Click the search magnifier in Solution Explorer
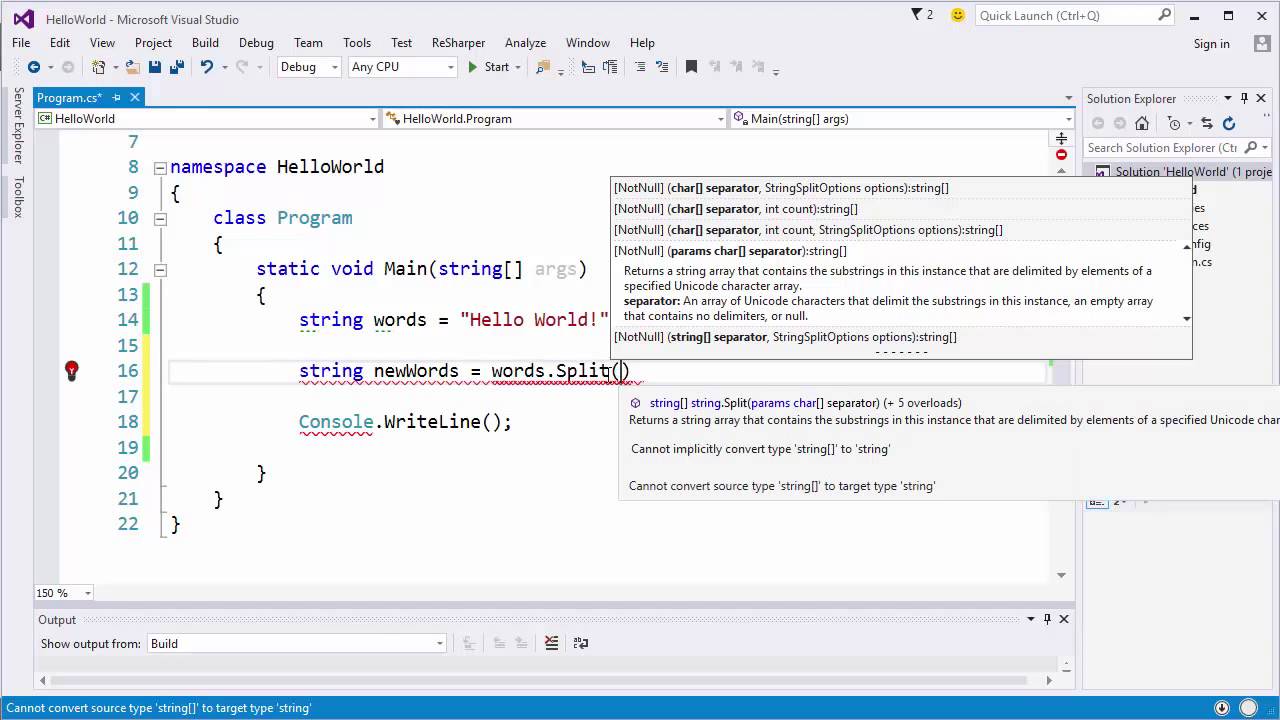1280x720 pixels. [1250, 148]
